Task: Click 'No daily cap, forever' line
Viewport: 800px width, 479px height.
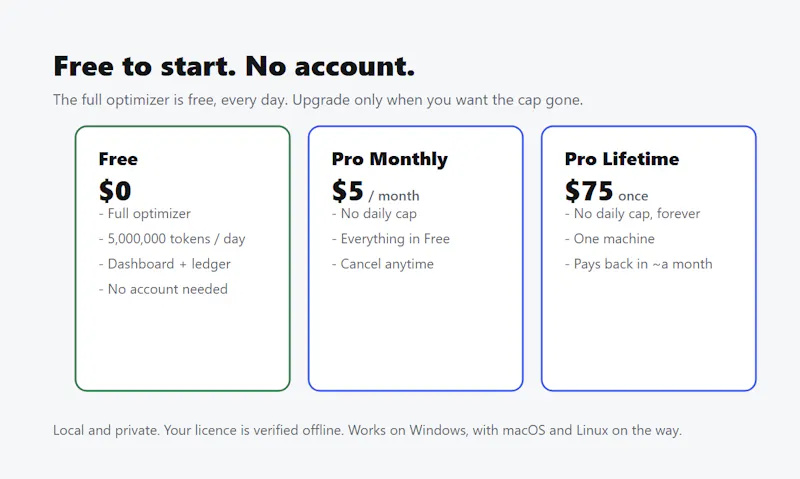Action: (x=633, y=214)
